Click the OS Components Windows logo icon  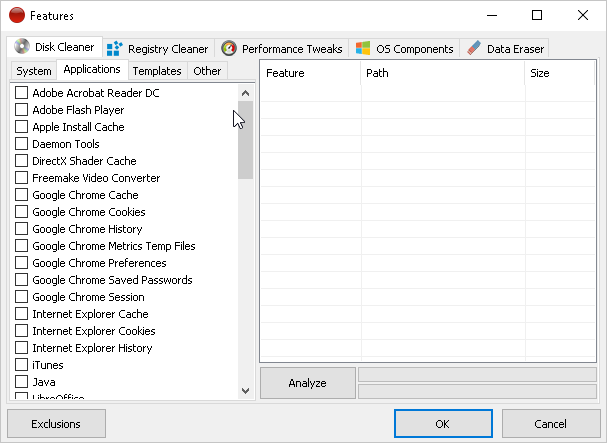[x=363, y=48]
